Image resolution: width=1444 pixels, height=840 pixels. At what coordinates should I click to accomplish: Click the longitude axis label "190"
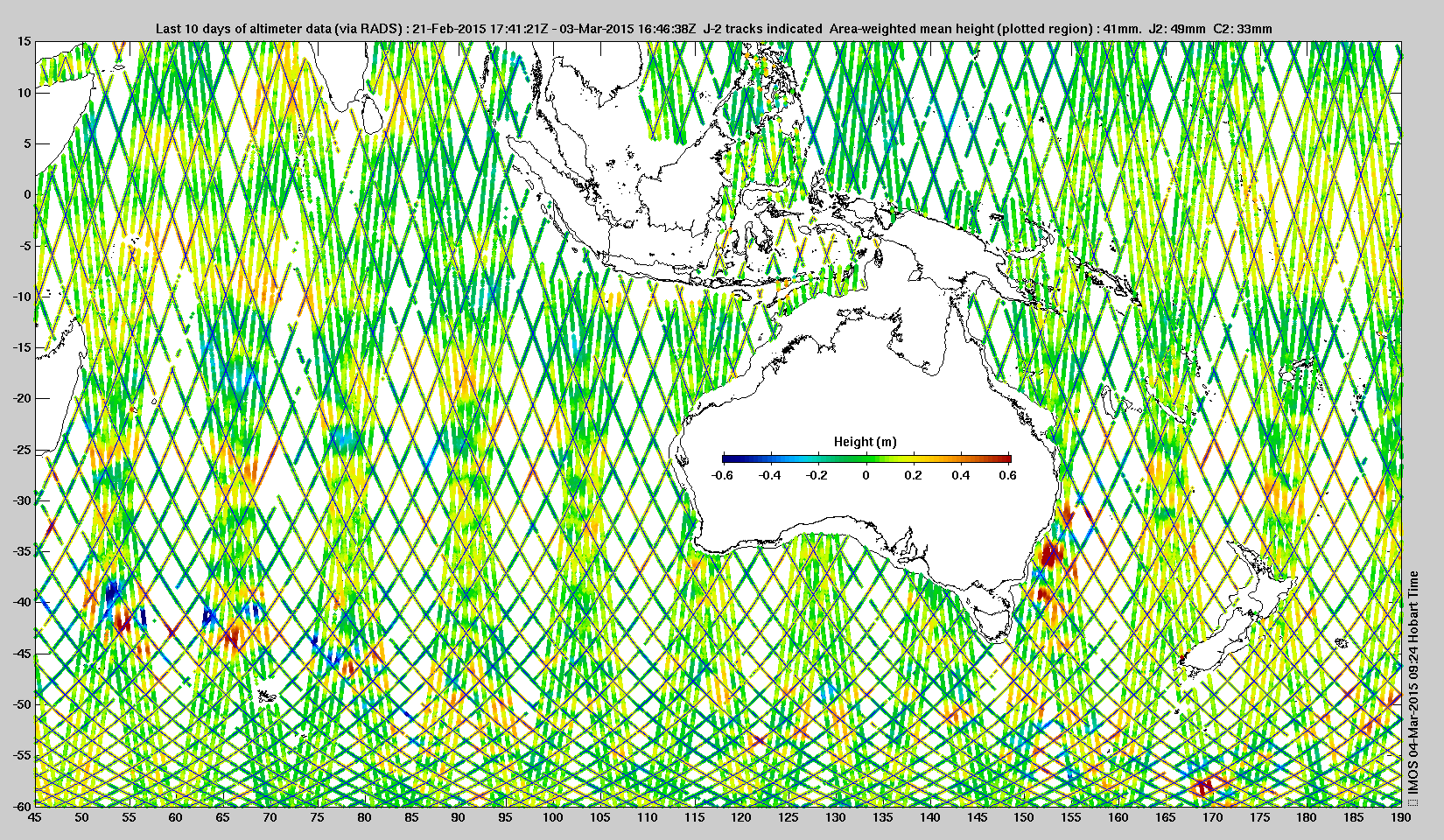[1400, 817]
